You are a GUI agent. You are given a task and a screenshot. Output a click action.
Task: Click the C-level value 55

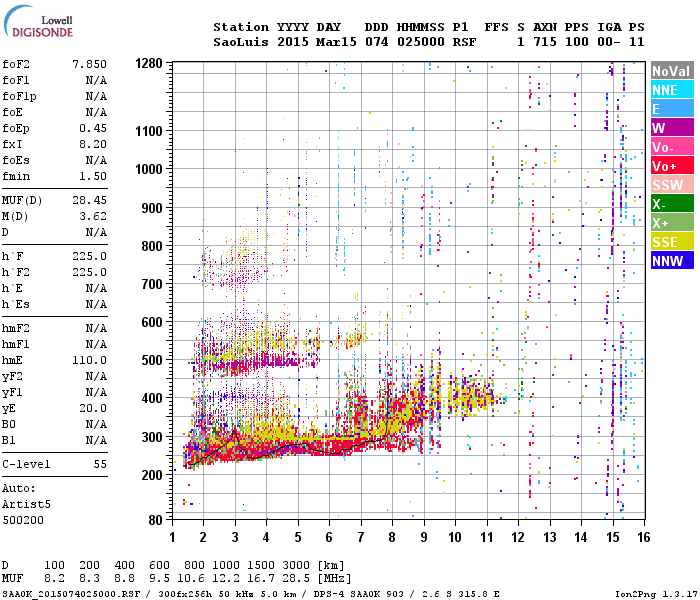[x=99, y=465]
